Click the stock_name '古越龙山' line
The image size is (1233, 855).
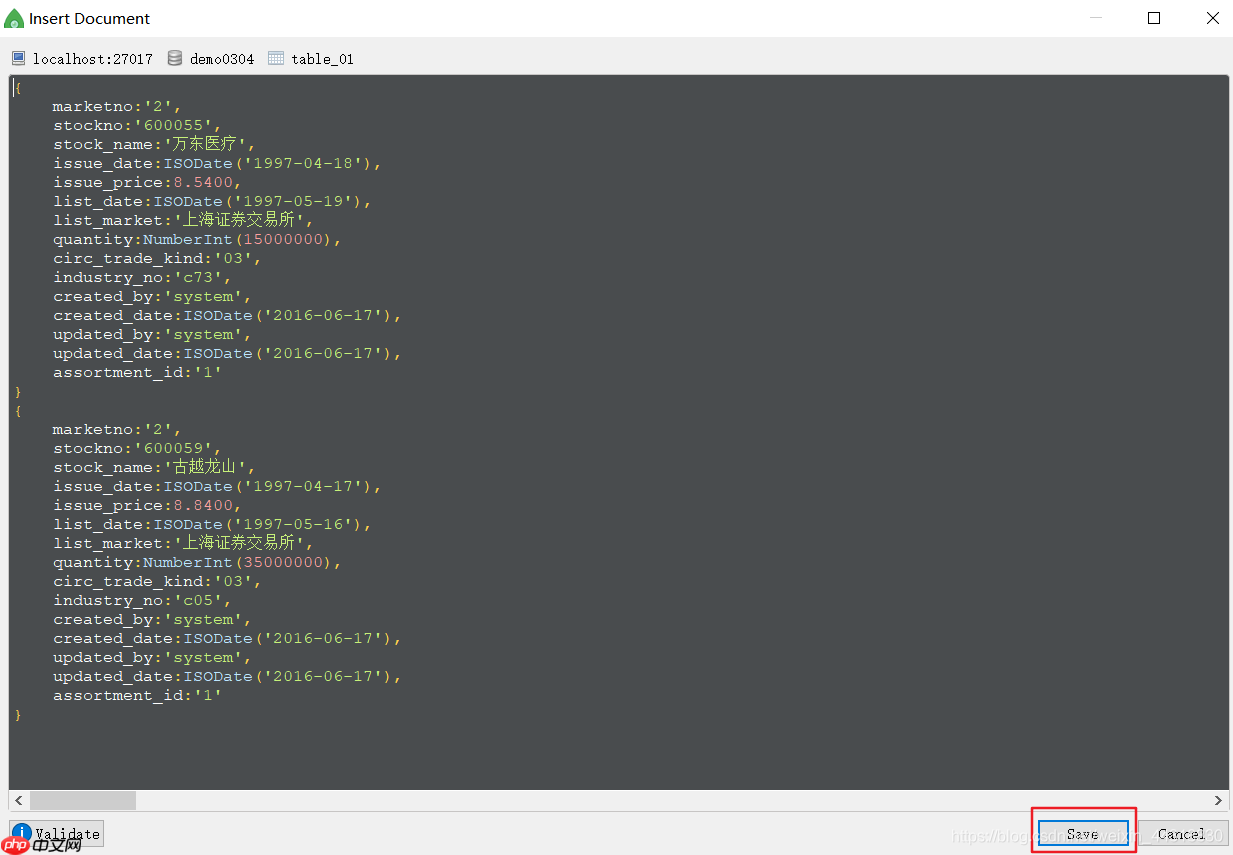click(x=154, y=467)
